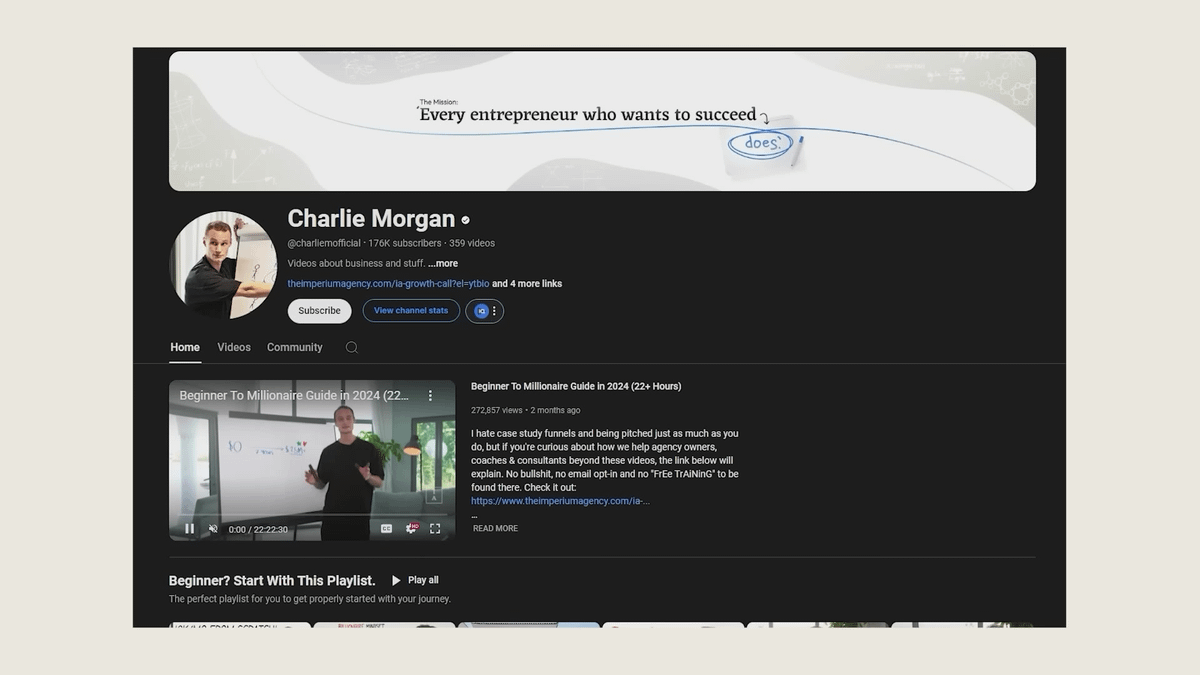Click the View channel stats button
Image resolution: width=1200 pixels, height=675 pixels.
(411, 311)
